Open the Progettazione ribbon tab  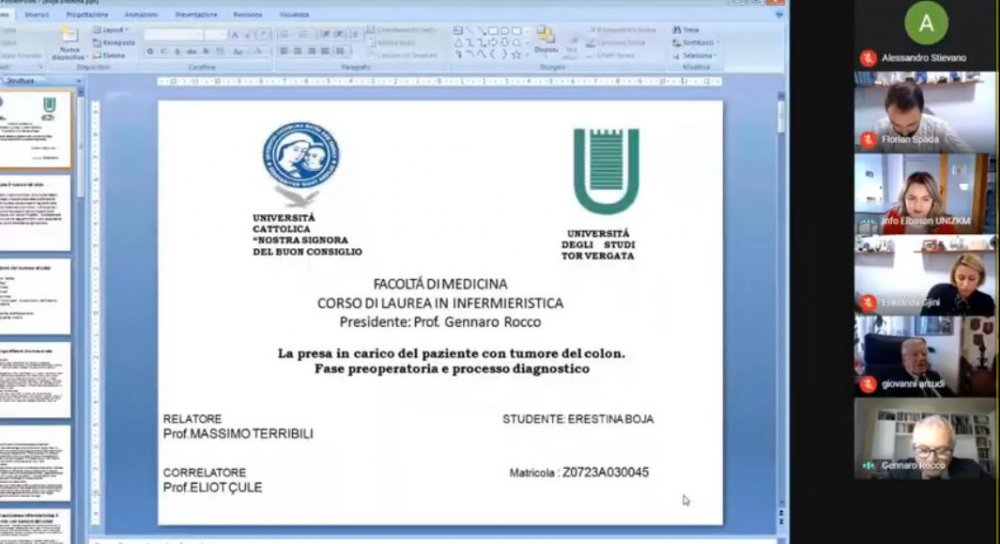point(87,14)
